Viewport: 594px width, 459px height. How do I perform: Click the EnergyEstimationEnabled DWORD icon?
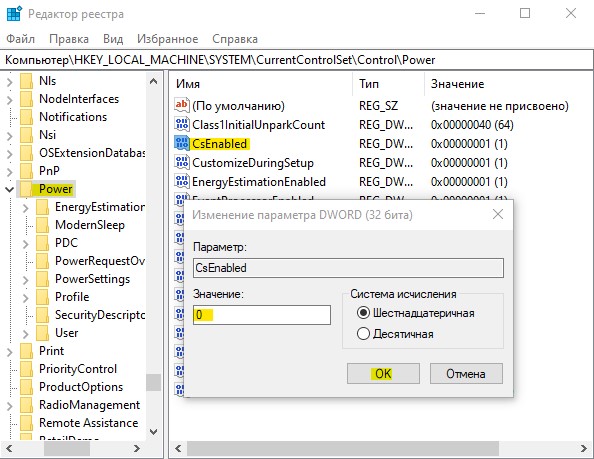point(181,181)
